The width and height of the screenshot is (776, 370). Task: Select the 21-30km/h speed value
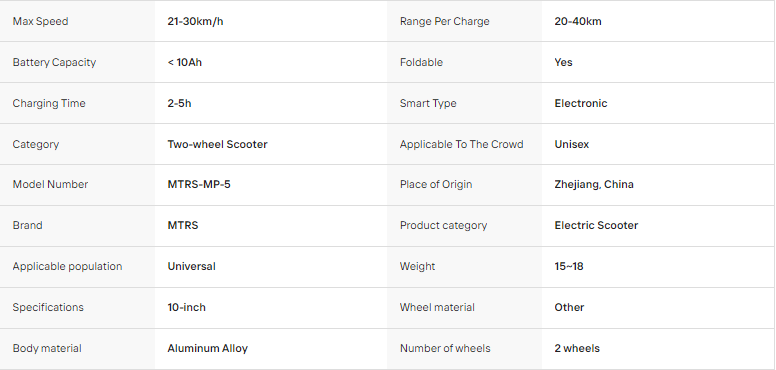click(195, 21)
